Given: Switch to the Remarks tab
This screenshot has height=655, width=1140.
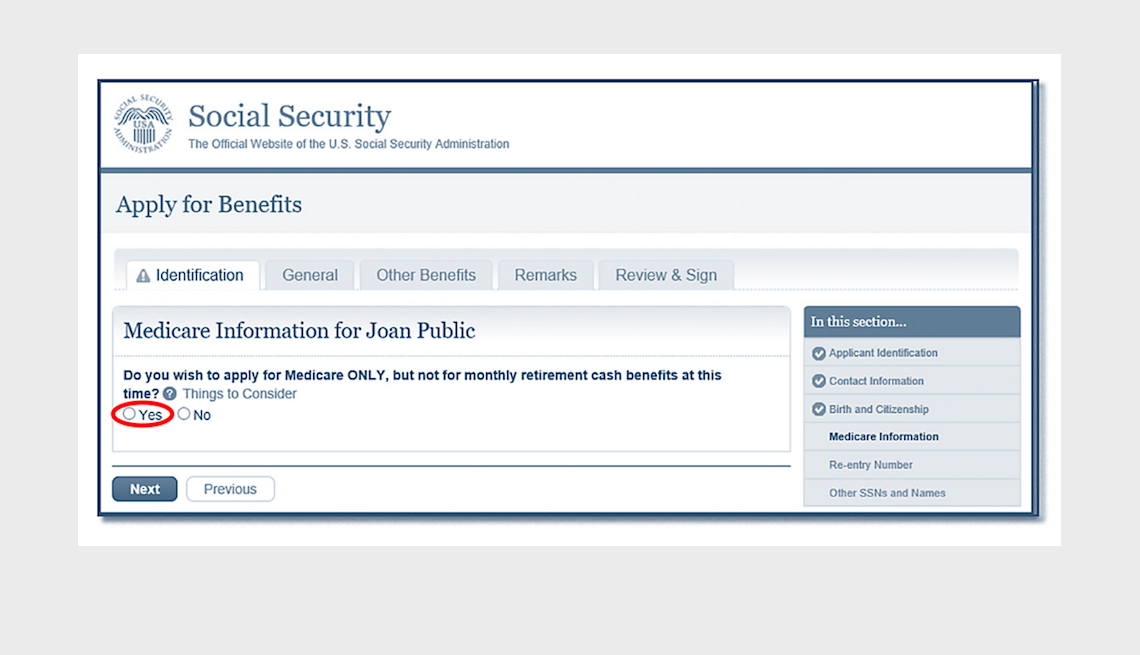Looking at the screenshot, I should click(x=545, y=274).
